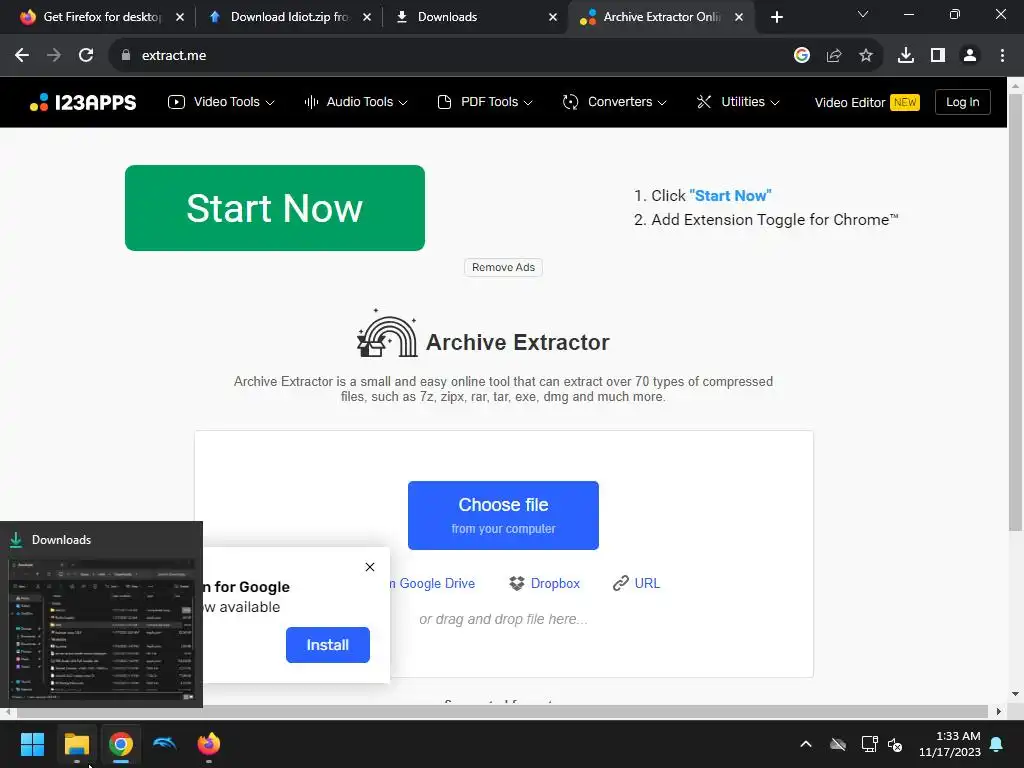The height and width of the screenshot is (768, 1024).
Task: Open the taskbar clock showing 1:33 AM
Action: 950,744
